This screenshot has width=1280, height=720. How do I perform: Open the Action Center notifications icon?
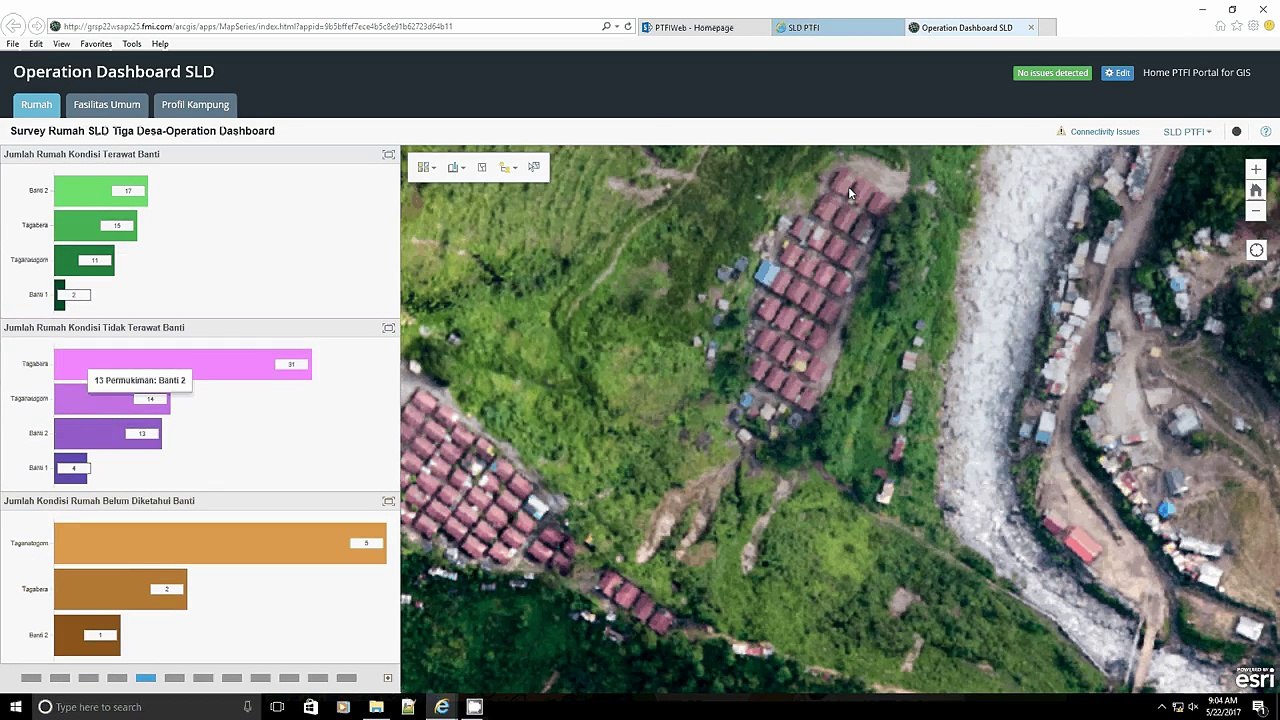1259,707
